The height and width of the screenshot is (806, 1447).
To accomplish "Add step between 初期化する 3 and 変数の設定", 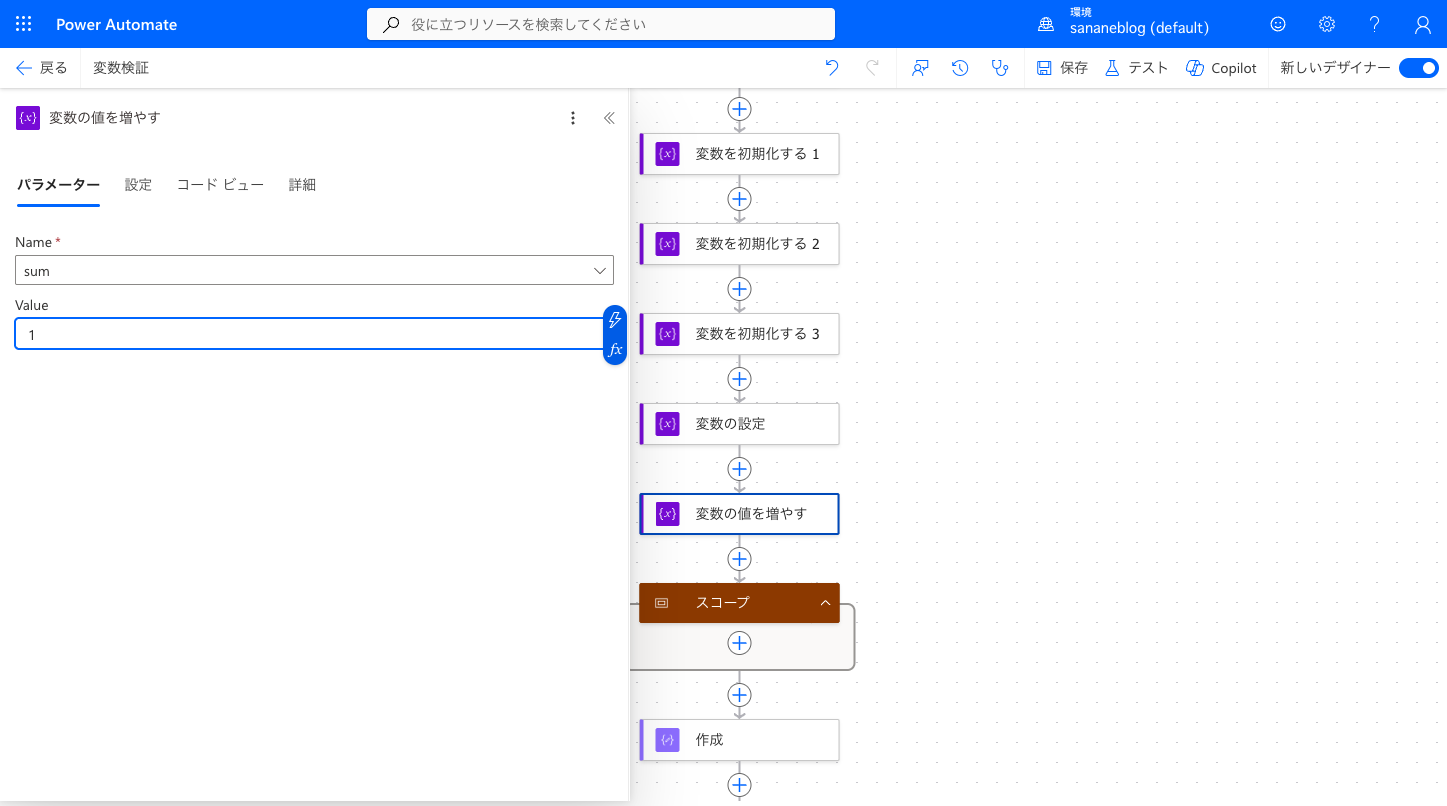I will point(739,379).
